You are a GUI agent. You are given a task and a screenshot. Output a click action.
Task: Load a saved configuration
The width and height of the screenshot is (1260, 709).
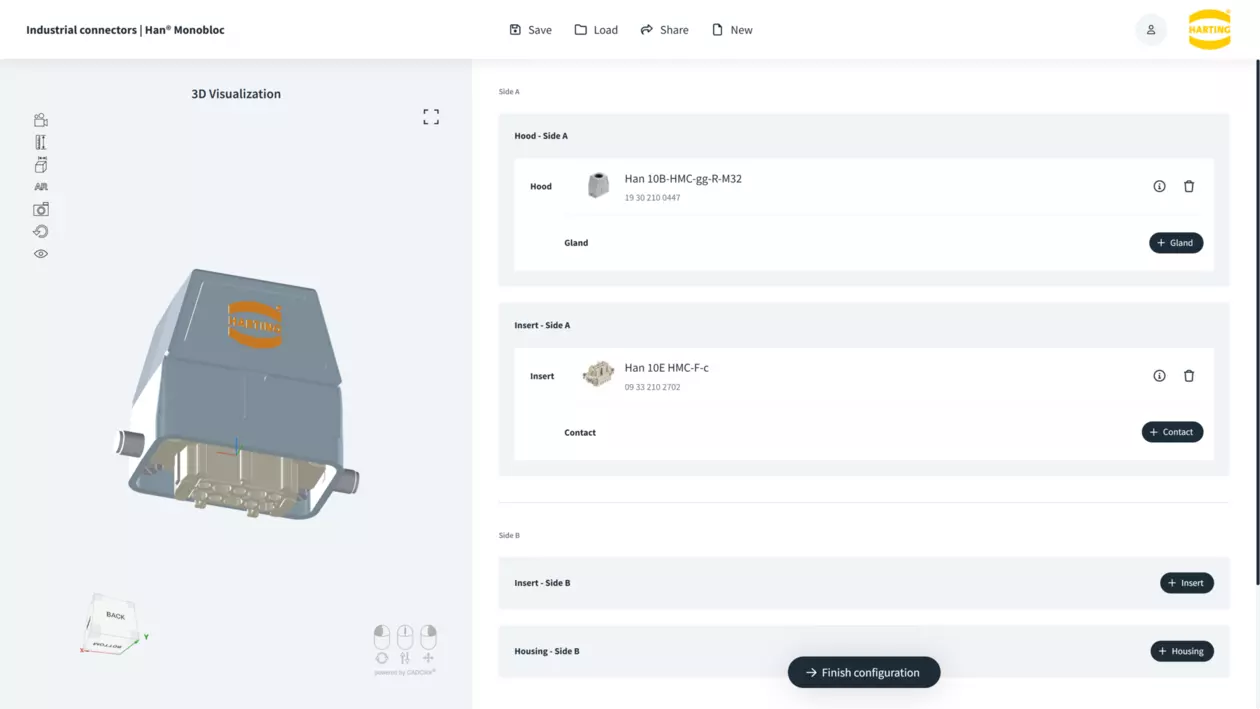(x=596, y=30)
